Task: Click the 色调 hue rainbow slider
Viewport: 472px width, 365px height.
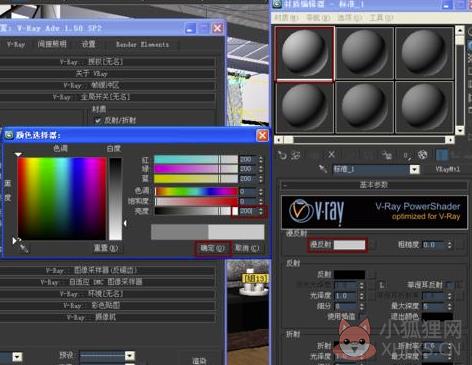Action: click(x=196, y=191)
